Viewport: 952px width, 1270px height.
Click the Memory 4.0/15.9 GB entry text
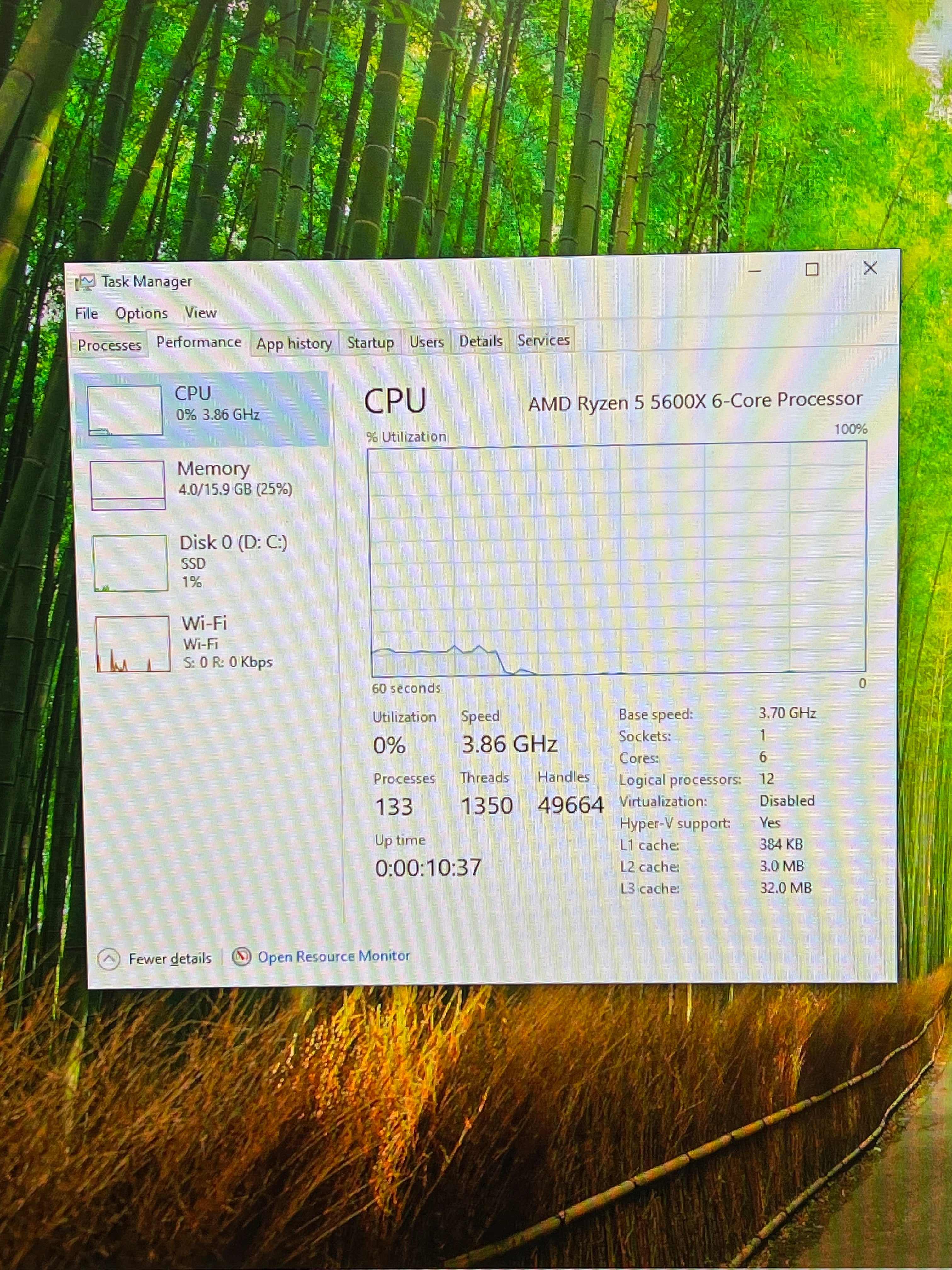click(235, 489)
